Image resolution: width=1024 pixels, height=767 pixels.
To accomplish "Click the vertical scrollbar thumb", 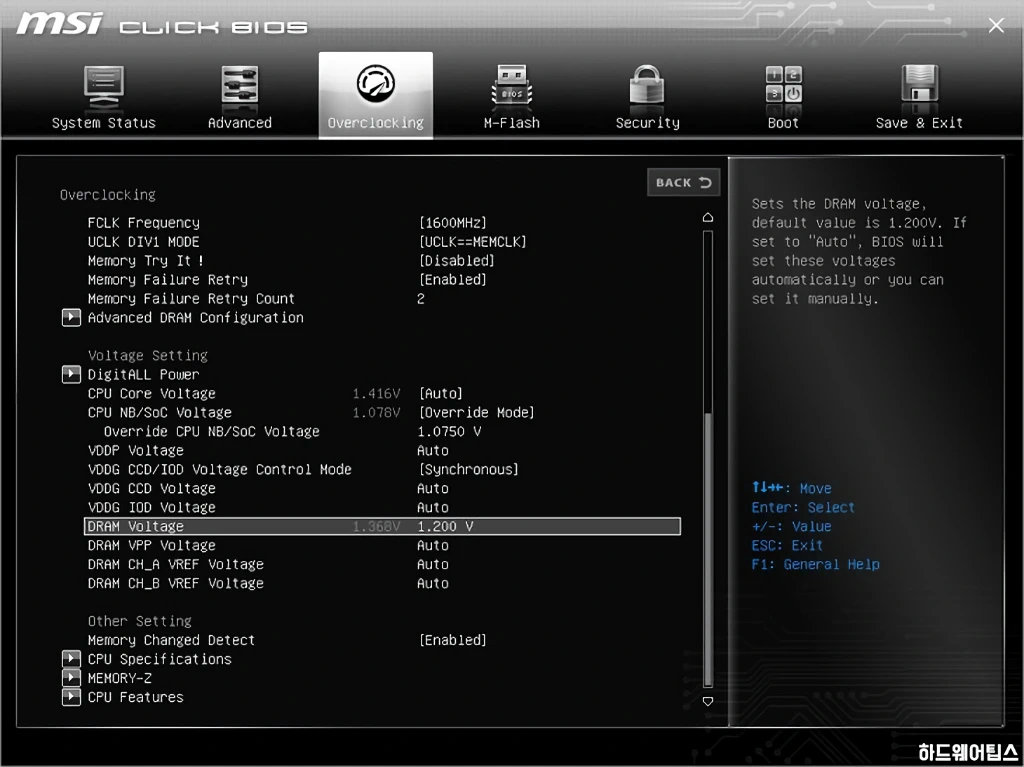I will pyautogui.click(x=708, y=549).
